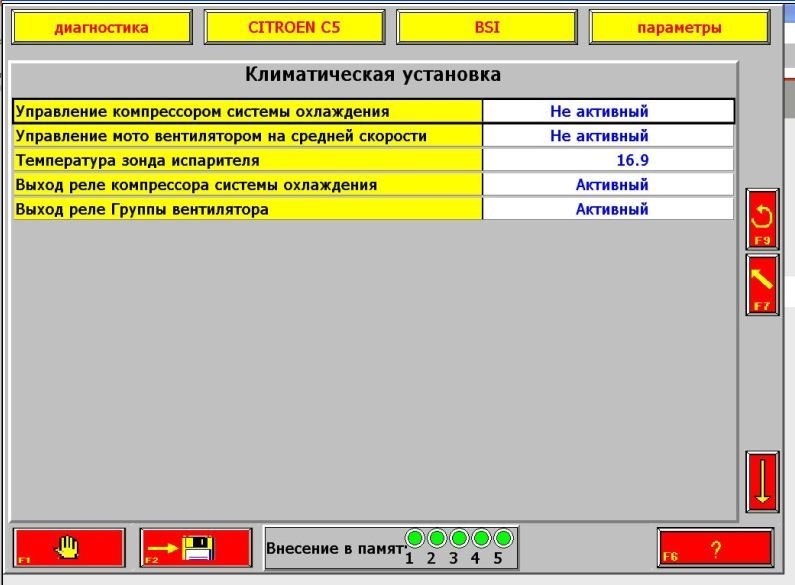795x585 pixels.
Task: Click the 16.9 temperature value cell
Action: 608,160
